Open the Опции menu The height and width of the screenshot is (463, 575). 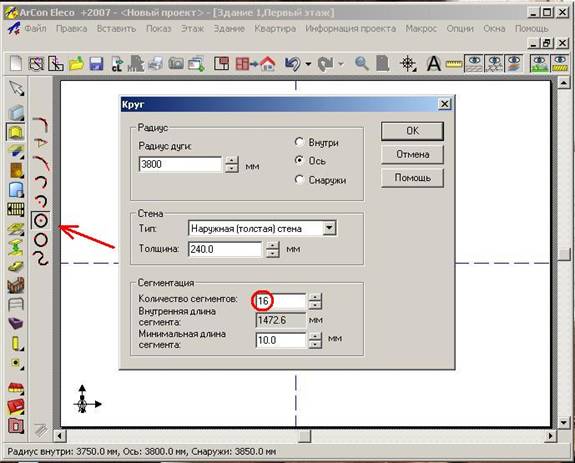pos(459,28)
